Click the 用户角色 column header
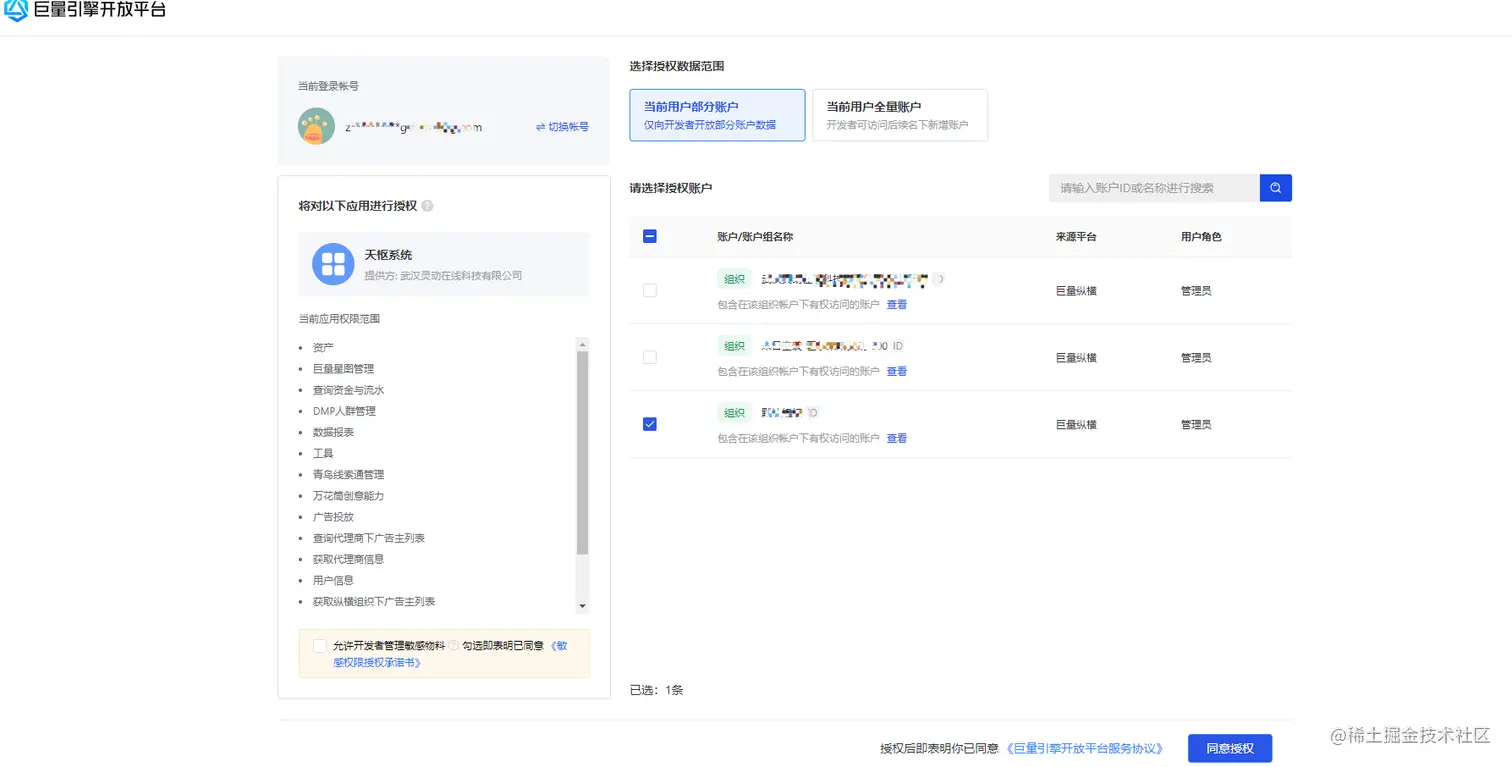This screenshot has height=767, width=1512. click(x=1201, y=237)
